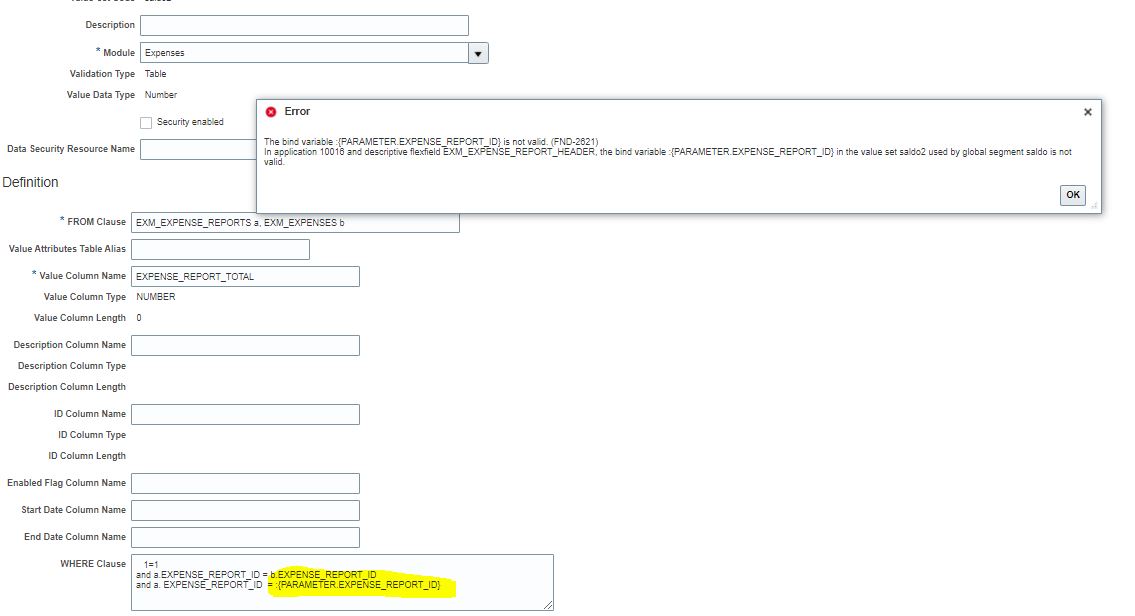Click the Security enabled label text
1135x616 pixels.
click(x=190, y=122)
